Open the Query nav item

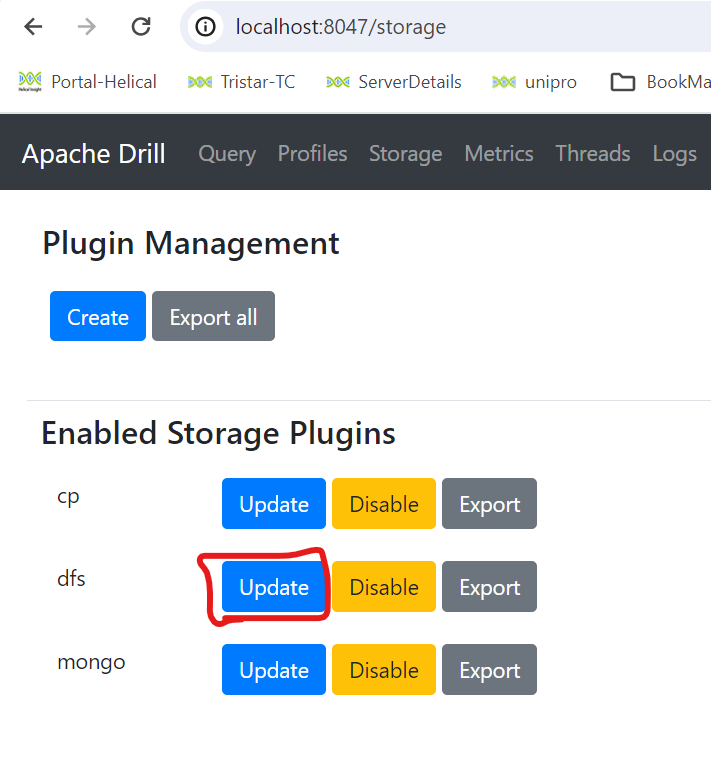[x=227, y=154]
